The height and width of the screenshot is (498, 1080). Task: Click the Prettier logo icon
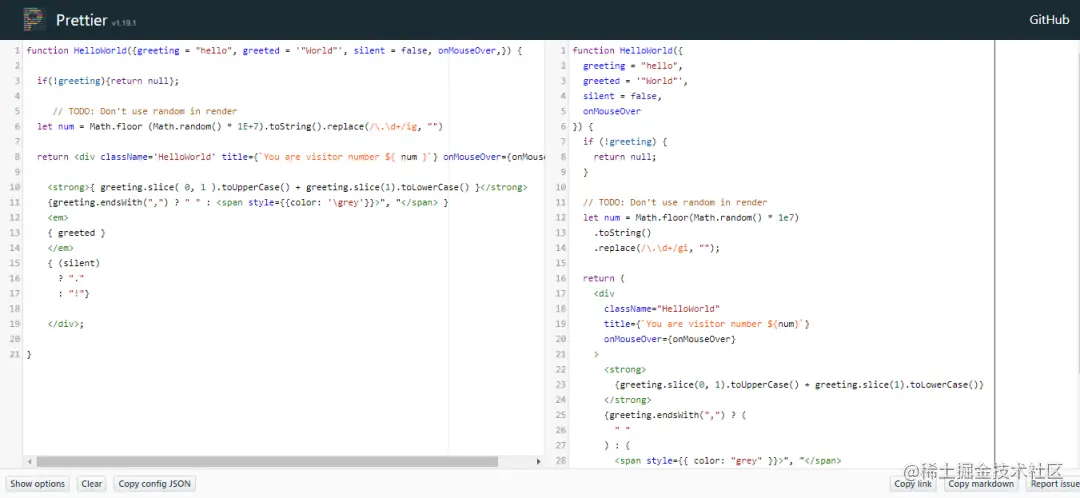[x=34, y=19]
